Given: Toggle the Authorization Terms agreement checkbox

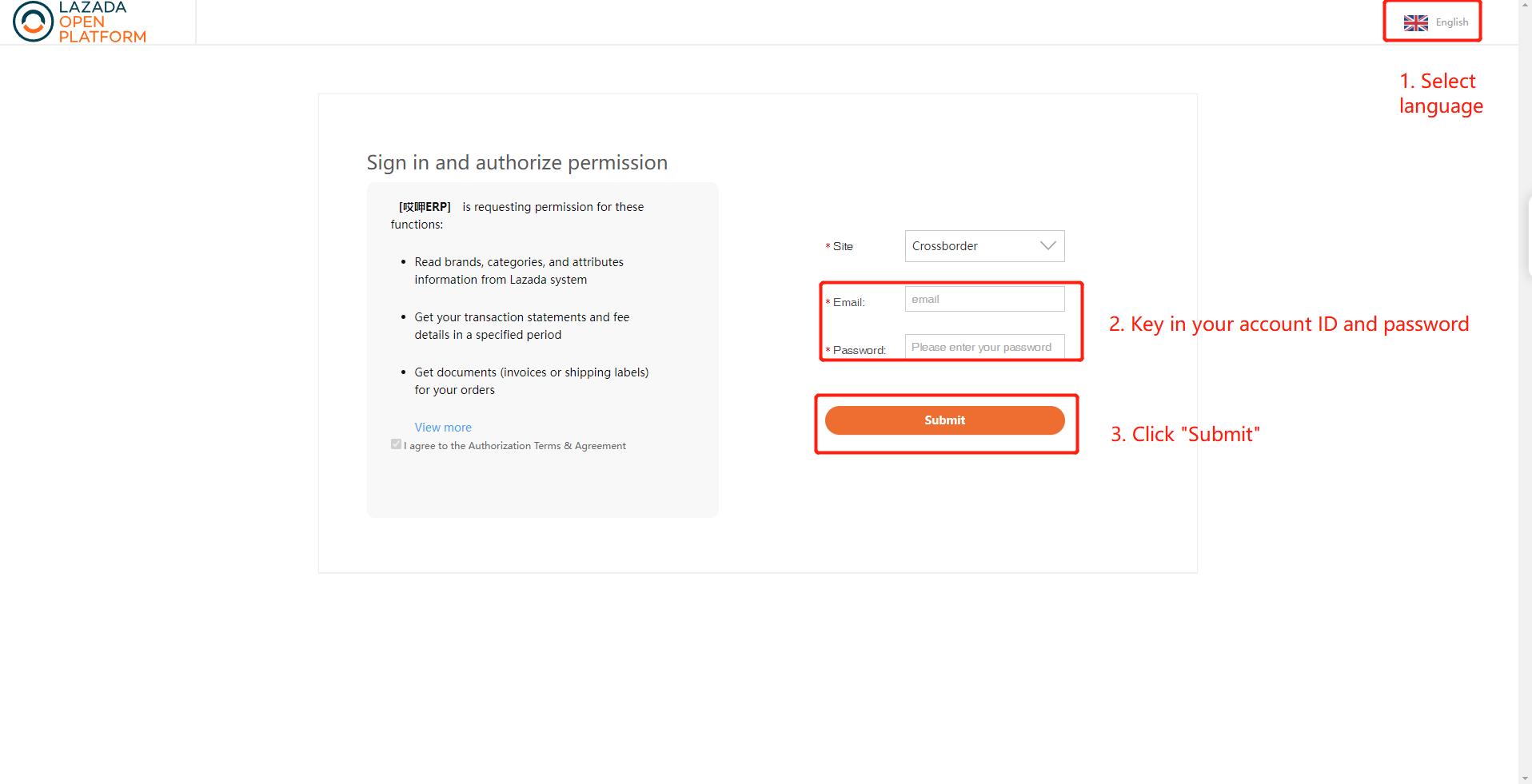Looking at the screenshot, I should click(x=396, y=444).
